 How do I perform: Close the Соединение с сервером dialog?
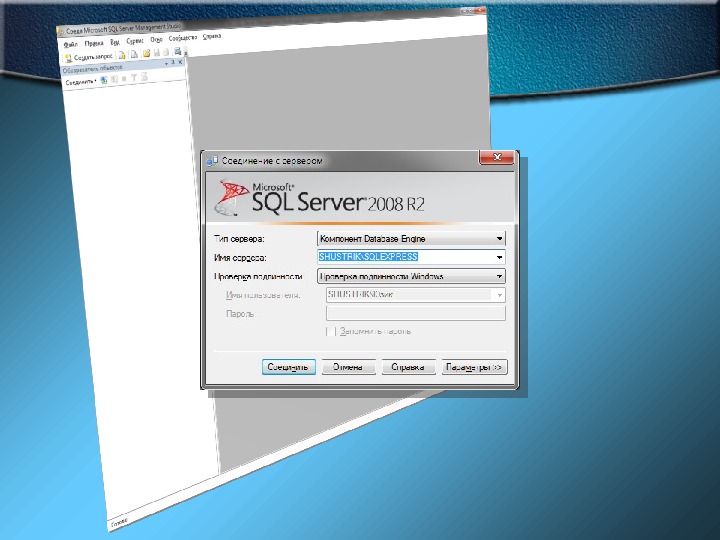pyautogui.click(x=496, y=158)
